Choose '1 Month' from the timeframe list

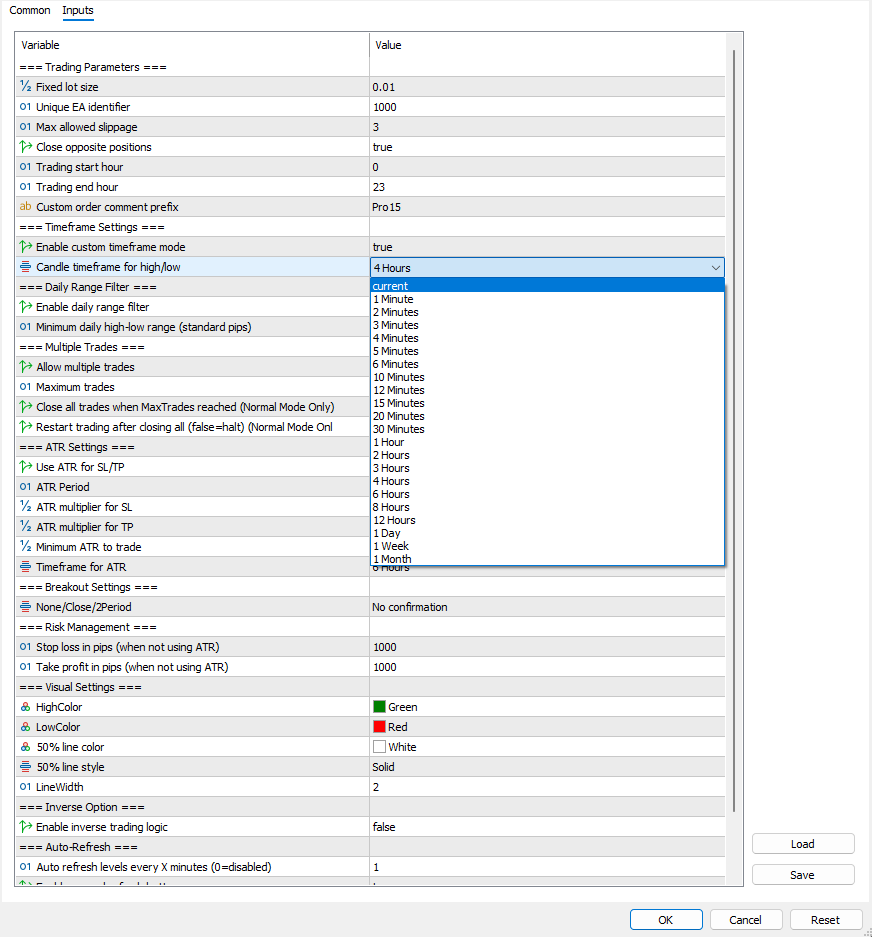pos(547,559)
